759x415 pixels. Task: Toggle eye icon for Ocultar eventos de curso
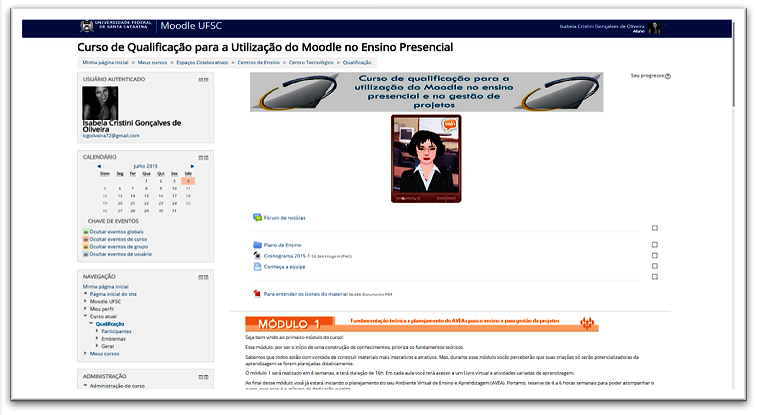click(x=86, y=239)
